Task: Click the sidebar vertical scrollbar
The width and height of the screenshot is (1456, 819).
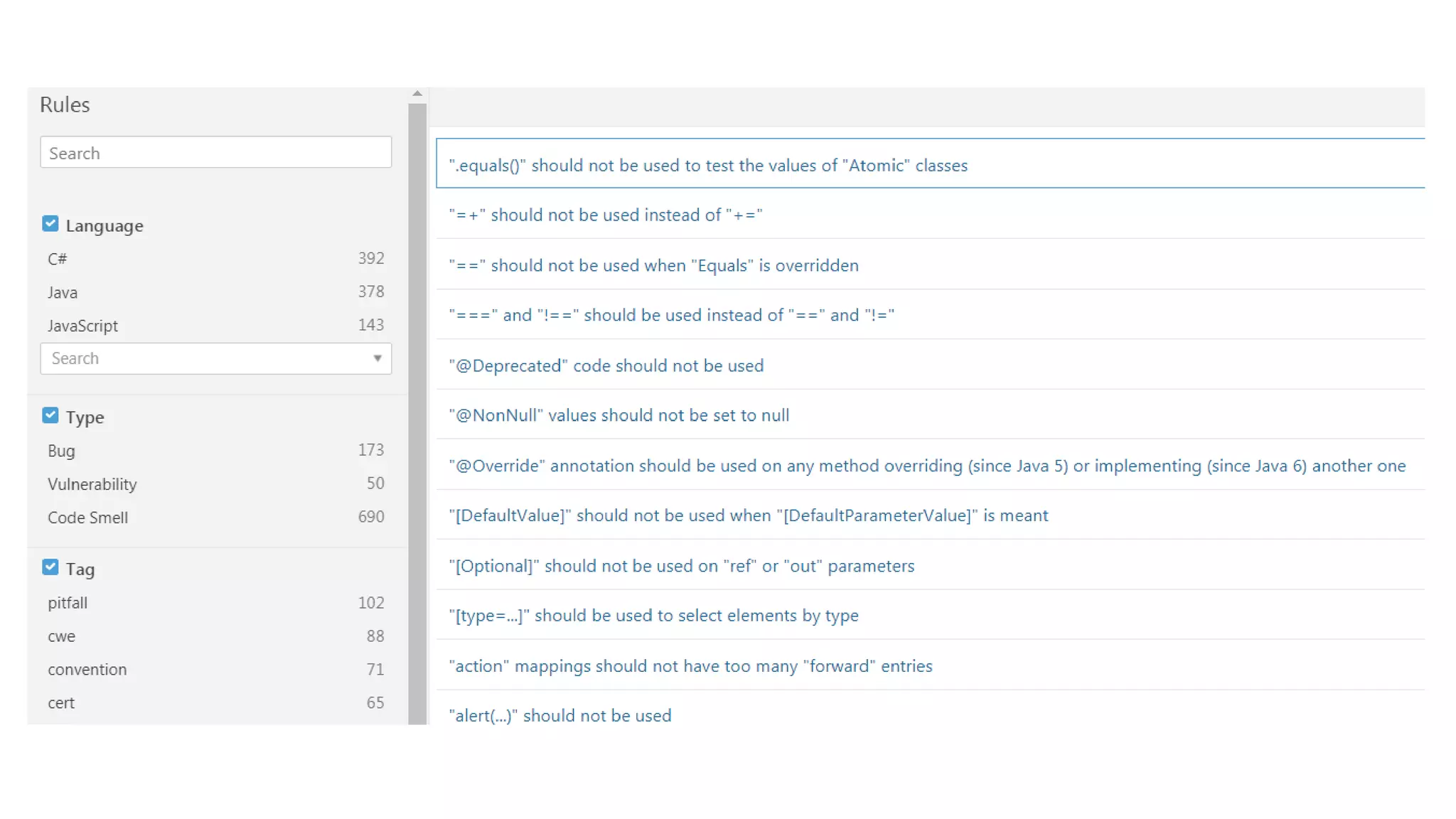Action: [x=417, y=412]
